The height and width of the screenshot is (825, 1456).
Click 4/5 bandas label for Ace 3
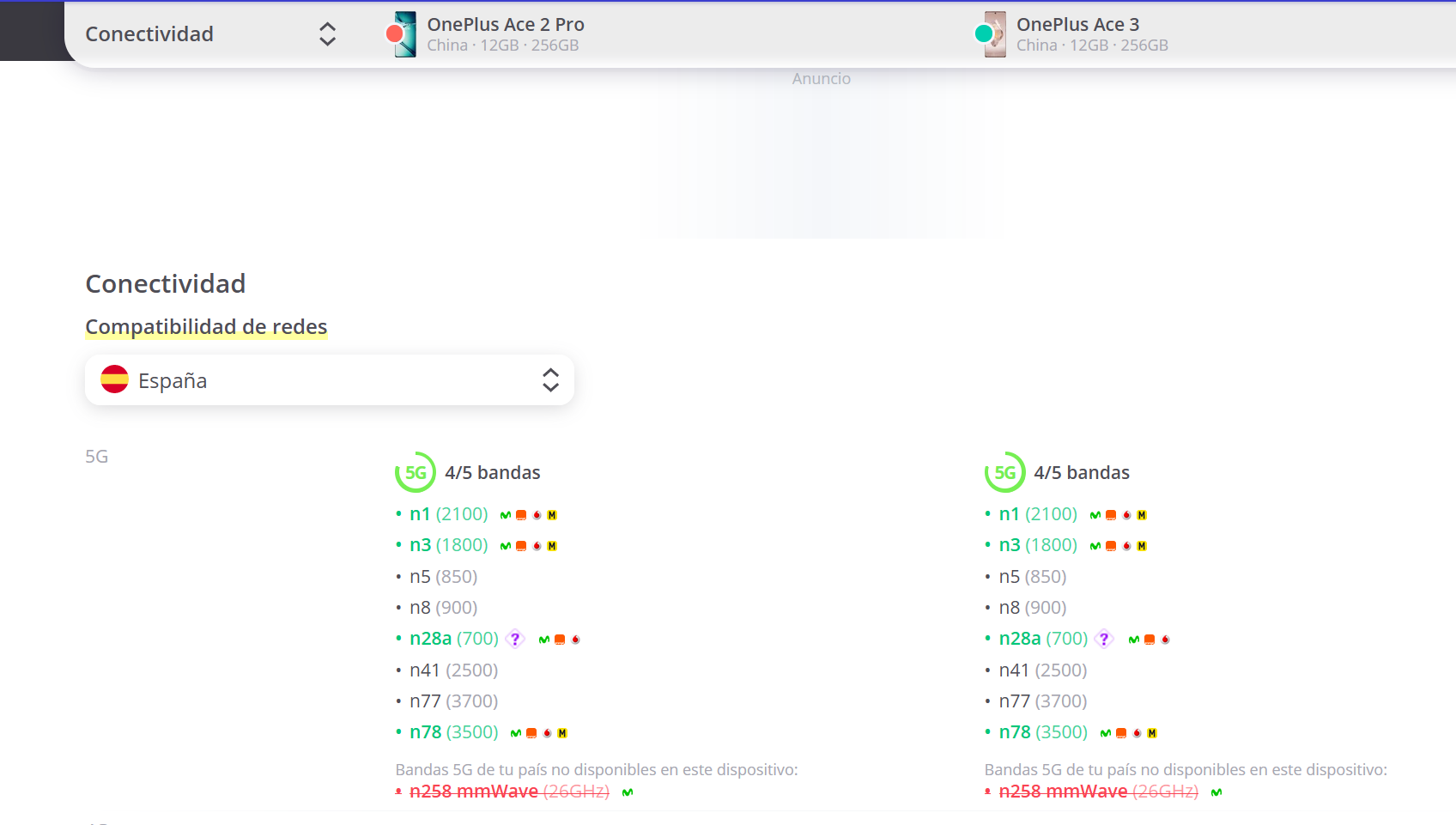pyautogui.click(x=1082, y=473)
